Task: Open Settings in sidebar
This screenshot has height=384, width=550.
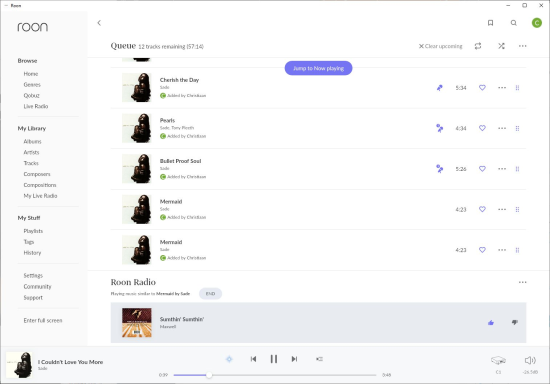Action: (33, 276)
